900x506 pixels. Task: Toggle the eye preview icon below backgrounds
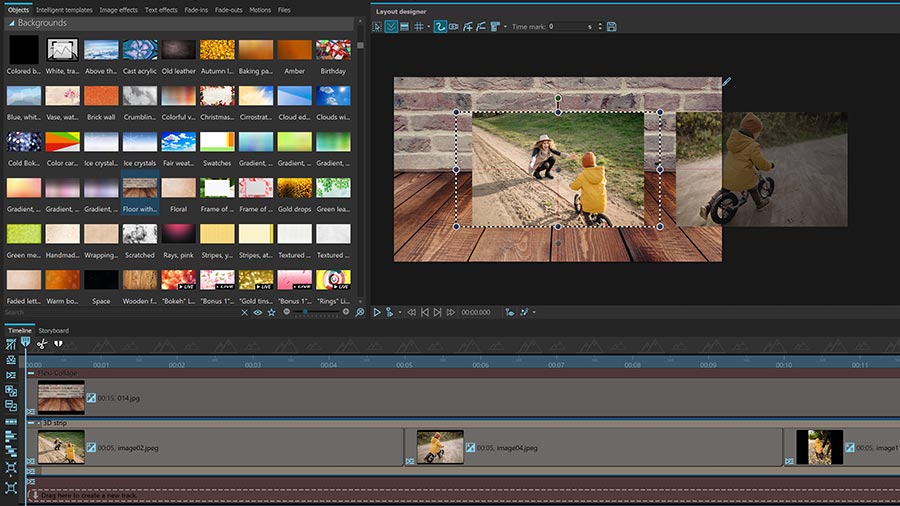click(258, 312)
